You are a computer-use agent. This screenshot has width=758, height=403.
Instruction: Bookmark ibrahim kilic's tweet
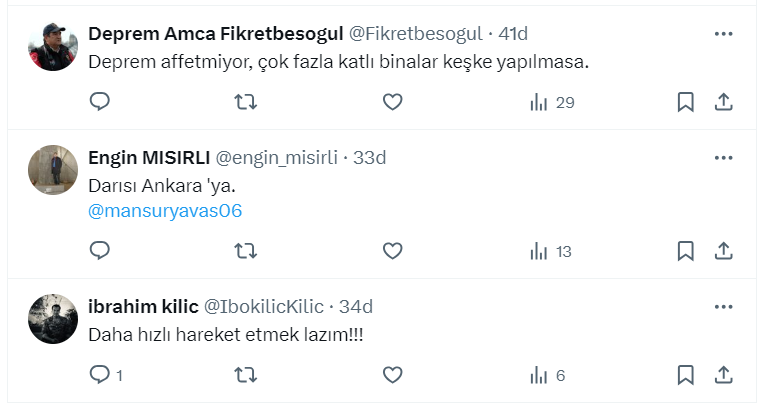point(686,375)
